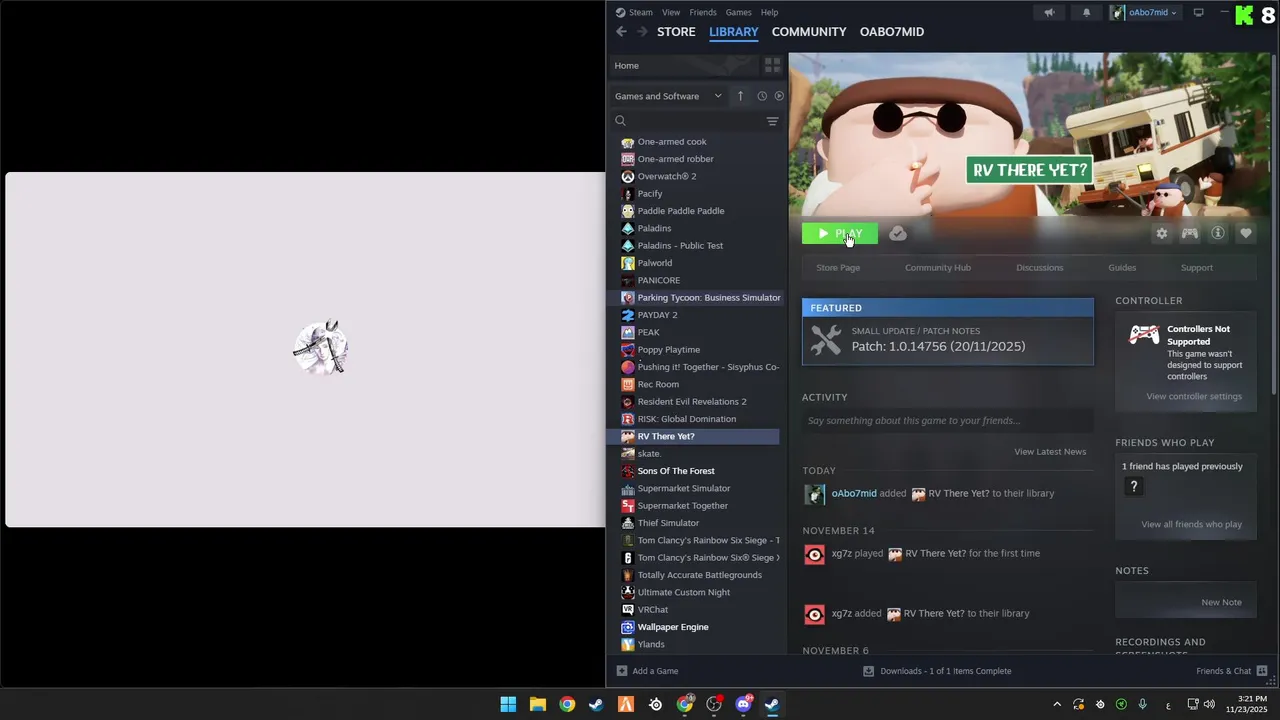This screenshot has height=720, width=1280.
Task: Open the Games menu
Action: click(738, 12)
